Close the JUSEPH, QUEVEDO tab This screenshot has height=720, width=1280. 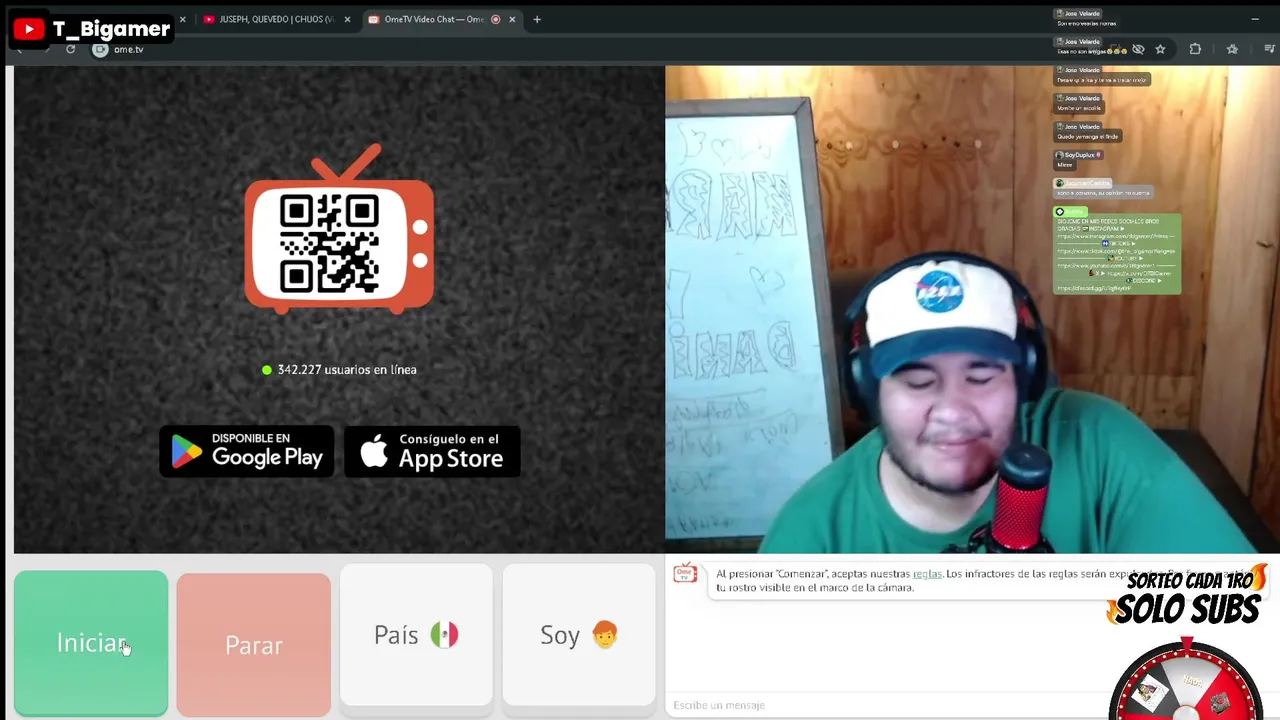(x=348, y=19)
